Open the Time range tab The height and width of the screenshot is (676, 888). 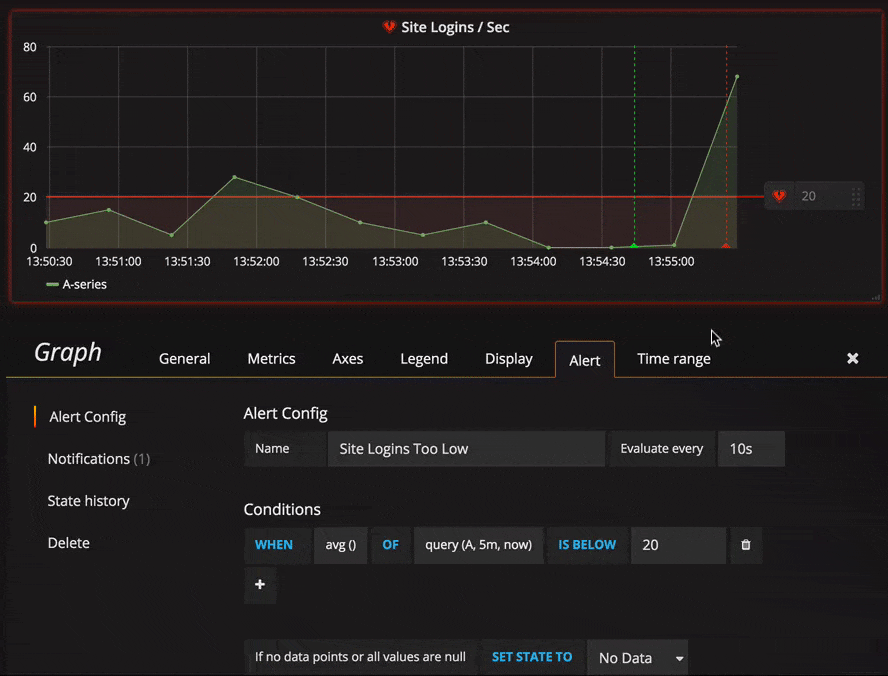tap(673, 358)
